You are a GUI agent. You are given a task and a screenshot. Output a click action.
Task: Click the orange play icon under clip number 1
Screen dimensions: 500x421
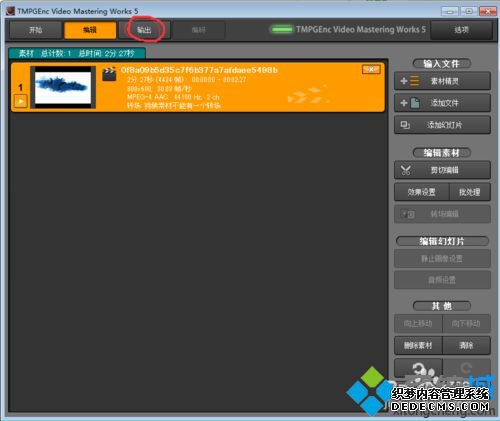click(21, 101)
